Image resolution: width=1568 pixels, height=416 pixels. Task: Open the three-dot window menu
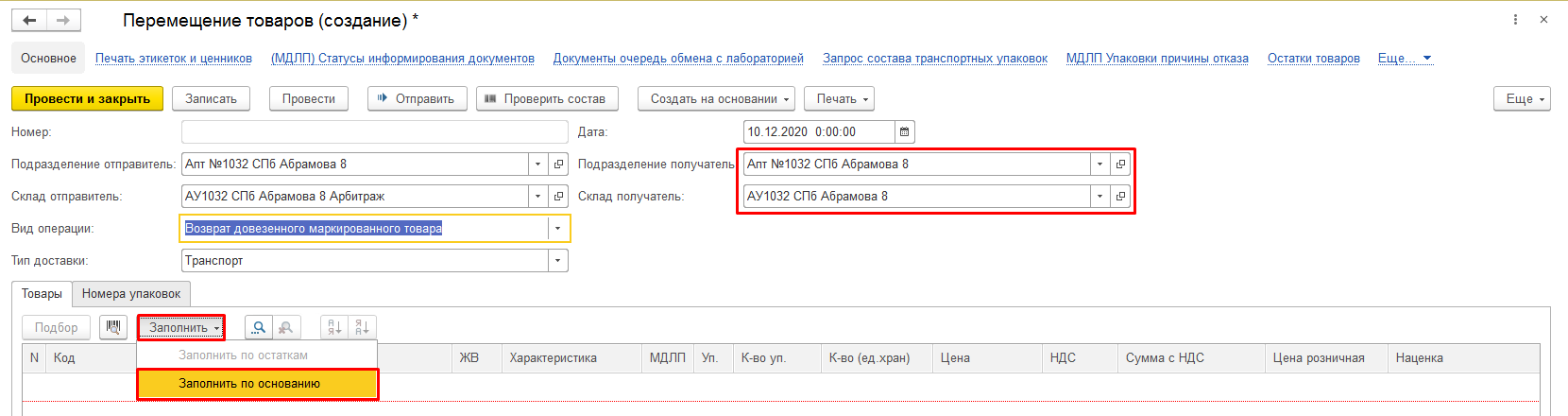point(1516,20)
